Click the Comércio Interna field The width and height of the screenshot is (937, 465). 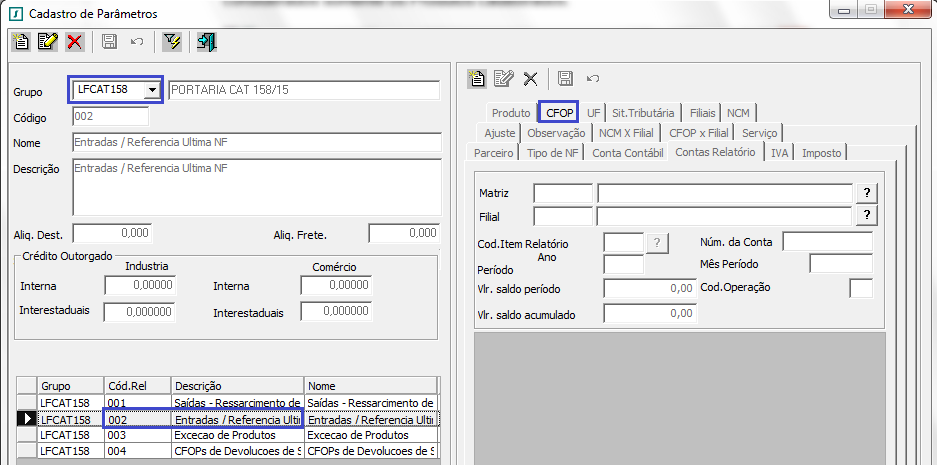(x=336, y=285)
